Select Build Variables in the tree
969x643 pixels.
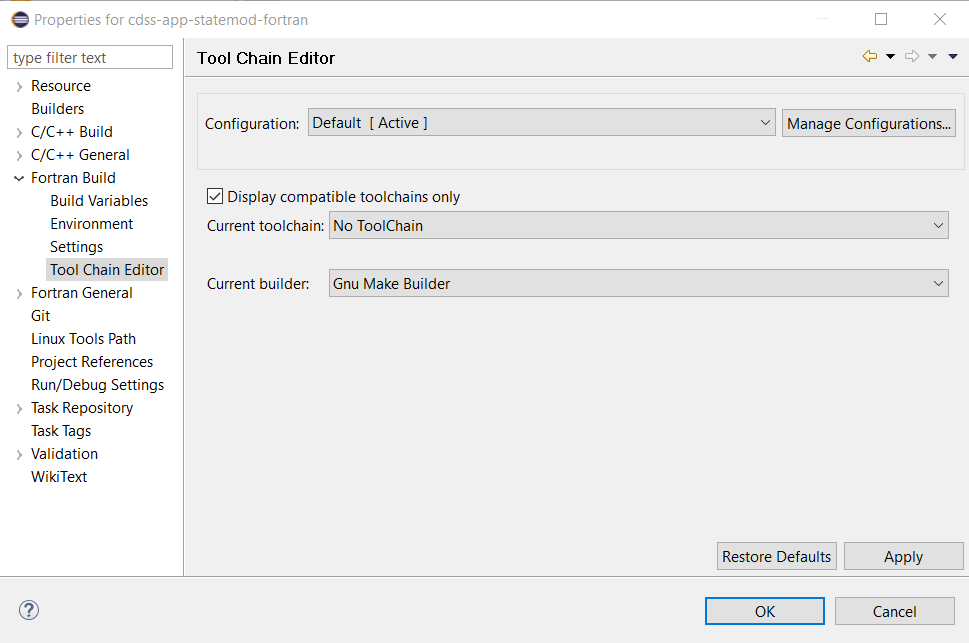[99, 201]
